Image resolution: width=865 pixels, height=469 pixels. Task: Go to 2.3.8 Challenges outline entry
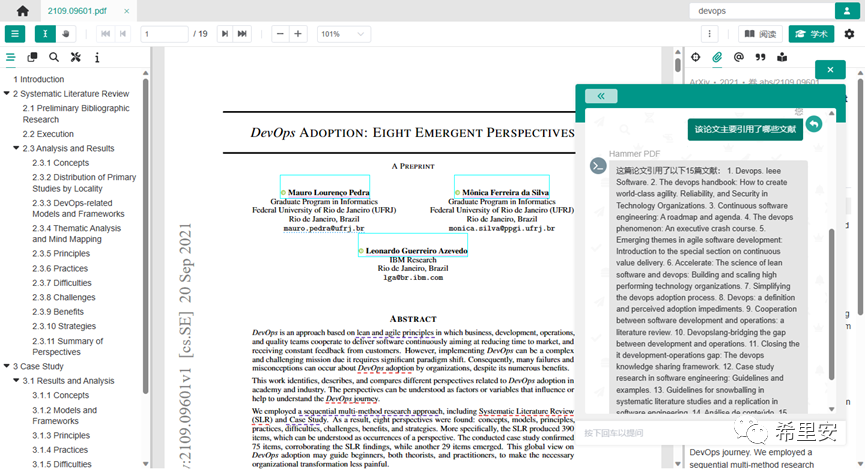coord(63,297)
